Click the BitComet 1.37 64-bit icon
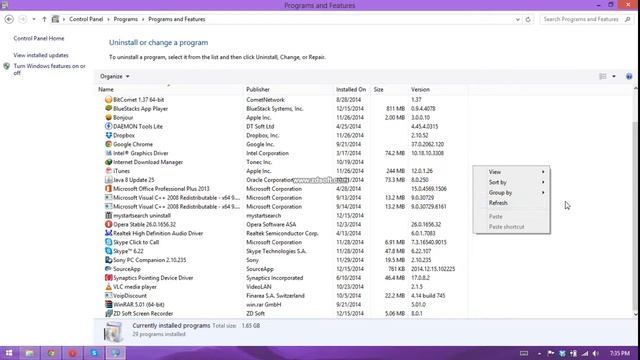The height and width of the screenshot is (360, 640). [108, 100]
